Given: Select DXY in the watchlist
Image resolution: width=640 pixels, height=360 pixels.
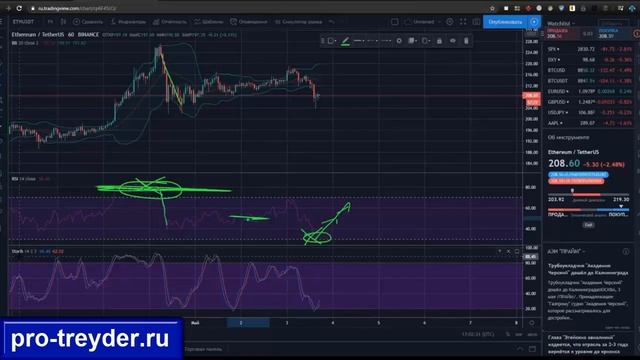Looking at the screenshot, I should pos(589,60).
